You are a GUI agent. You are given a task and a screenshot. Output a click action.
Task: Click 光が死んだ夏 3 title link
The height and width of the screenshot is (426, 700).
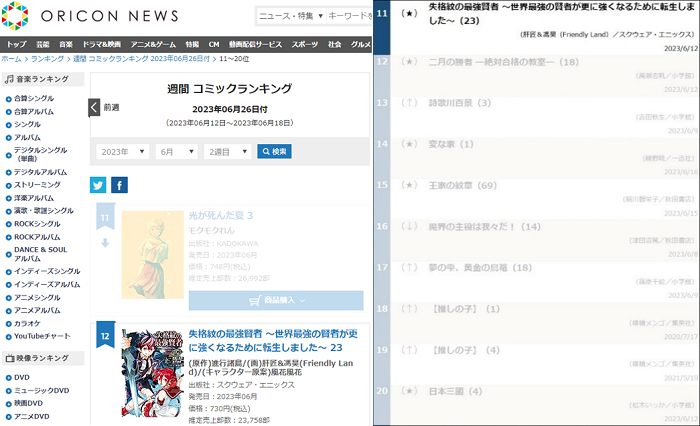click(x=221, y=216)
